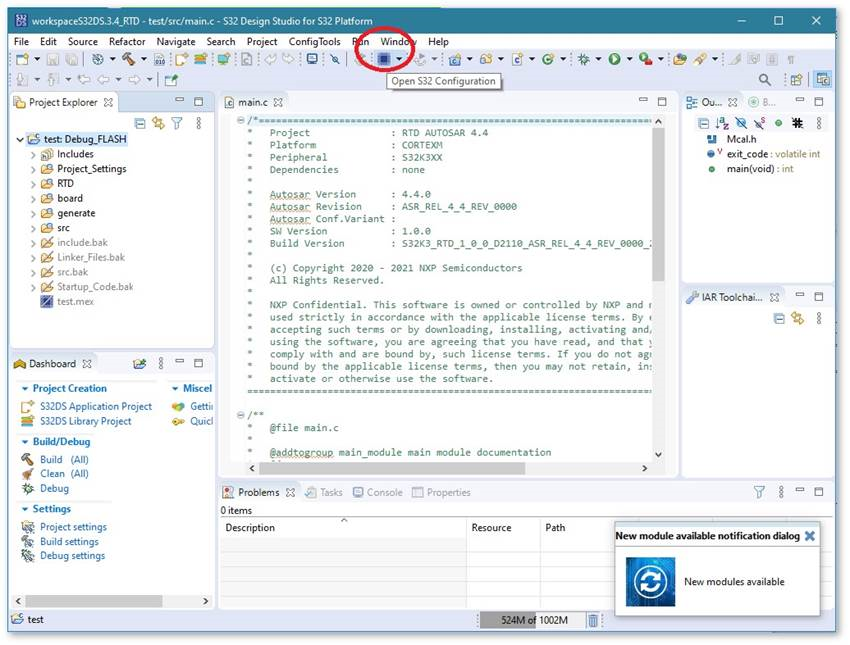This screenshot has height=645, width=850.
Task: Click Collapse All in Project Explorer
Action: coord(140,124)
